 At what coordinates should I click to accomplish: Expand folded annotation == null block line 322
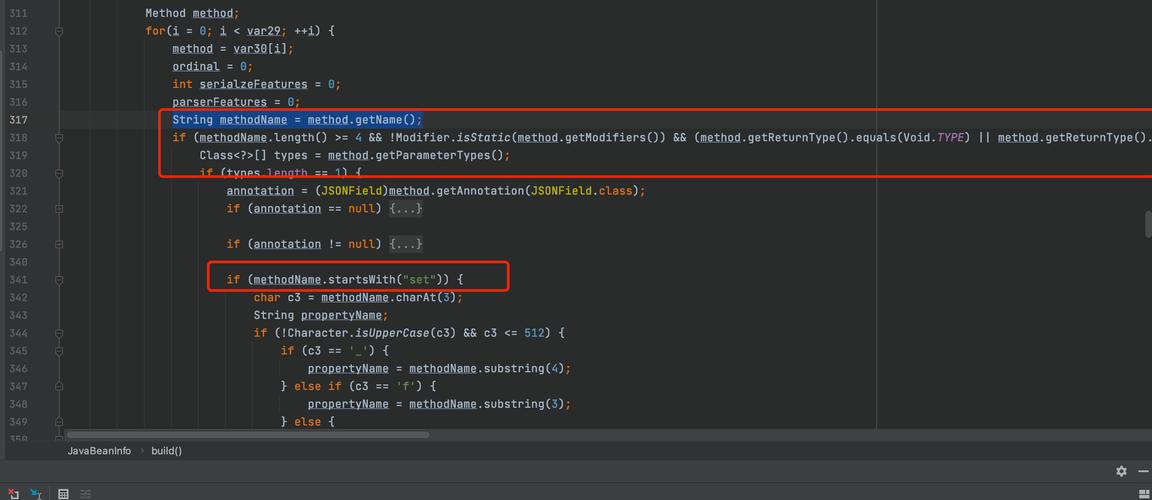[59, 209]
